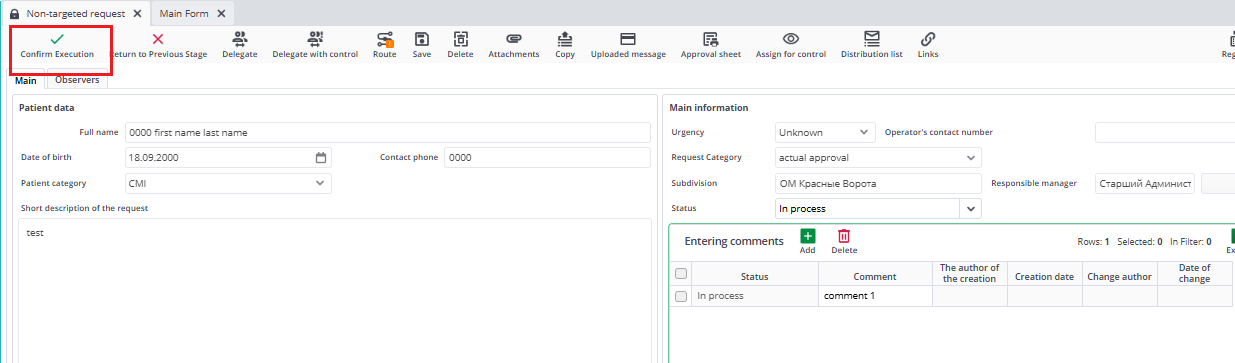Screen dimensions: 1235x363
Task: Click the Date of birth field
Action: [228, 158]
